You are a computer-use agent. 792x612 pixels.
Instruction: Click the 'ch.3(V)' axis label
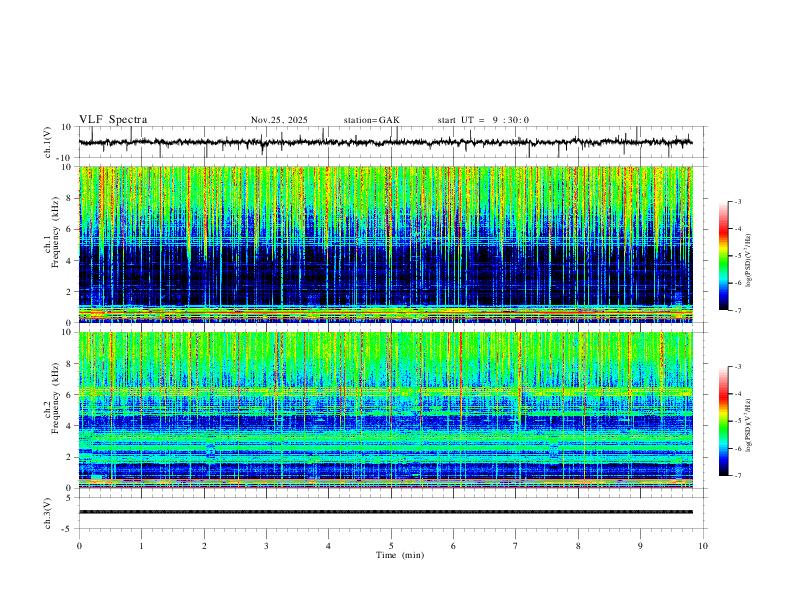[x=48, y=513]
